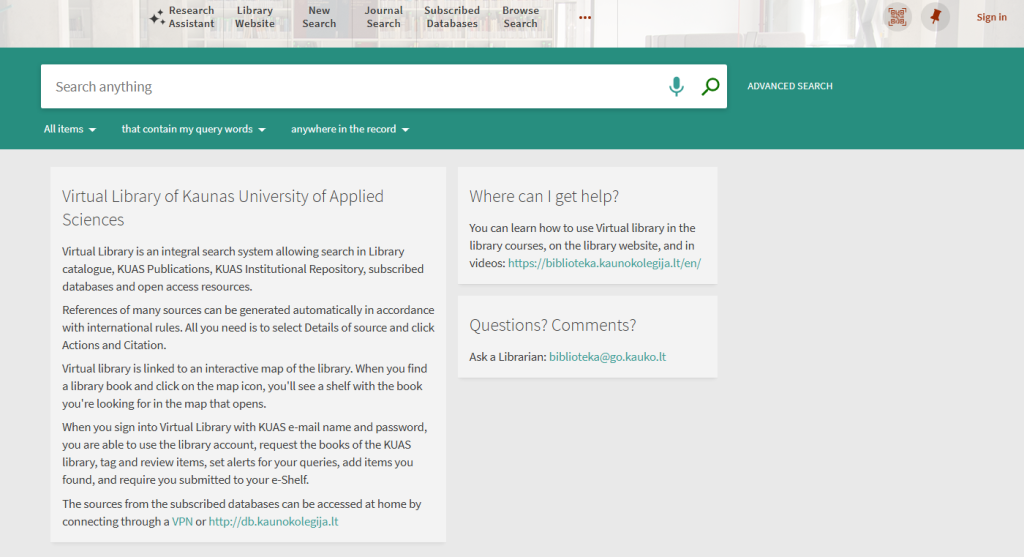Screen dimensions: 1024x557
Task: Open the QR code scanner icon
Action: click(897, 17)
